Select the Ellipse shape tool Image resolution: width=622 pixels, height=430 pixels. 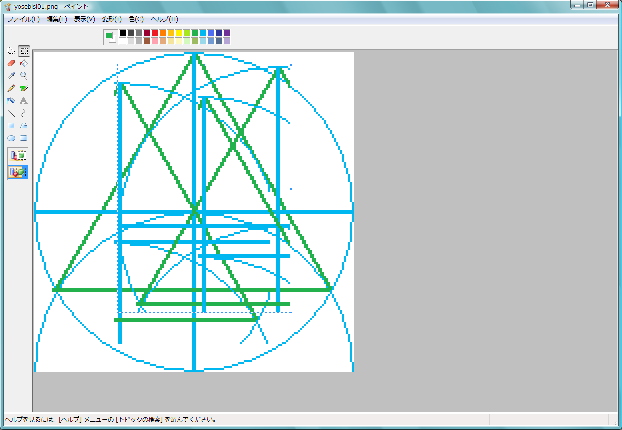click(11, 138)
